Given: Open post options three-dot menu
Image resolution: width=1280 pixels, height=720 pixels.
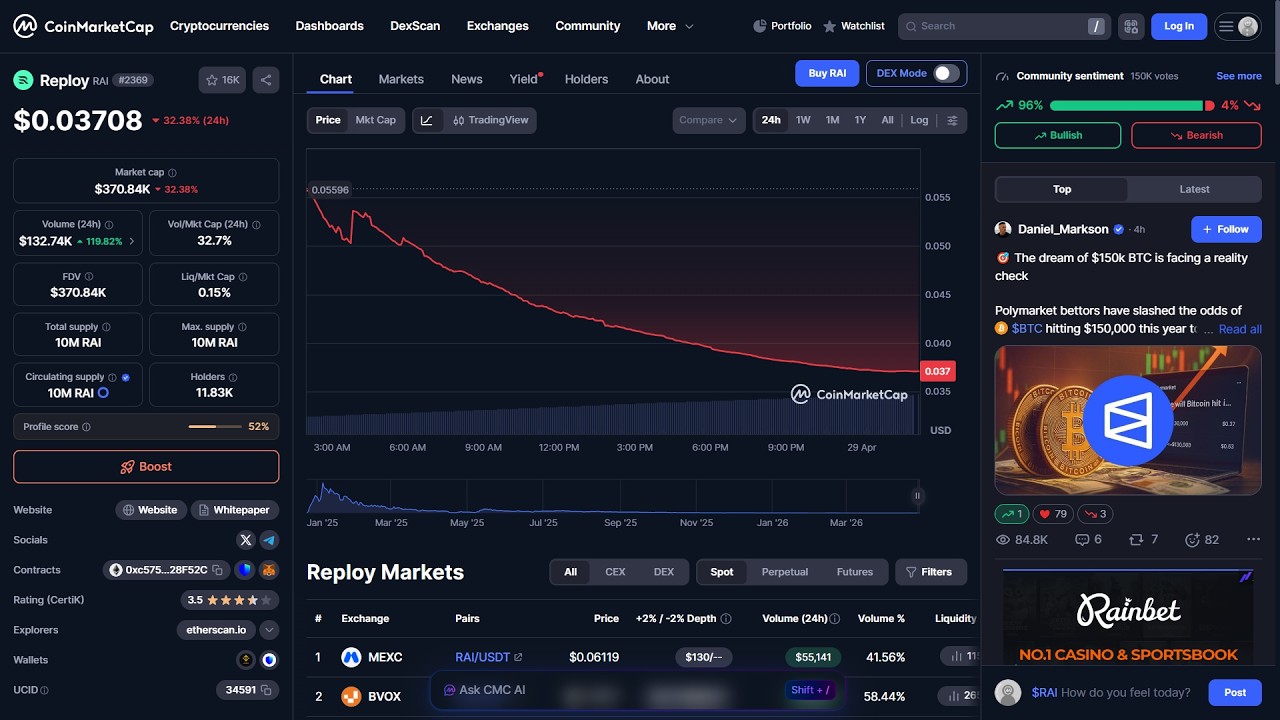Looking at the screenshot, I should pos(1253,540).
